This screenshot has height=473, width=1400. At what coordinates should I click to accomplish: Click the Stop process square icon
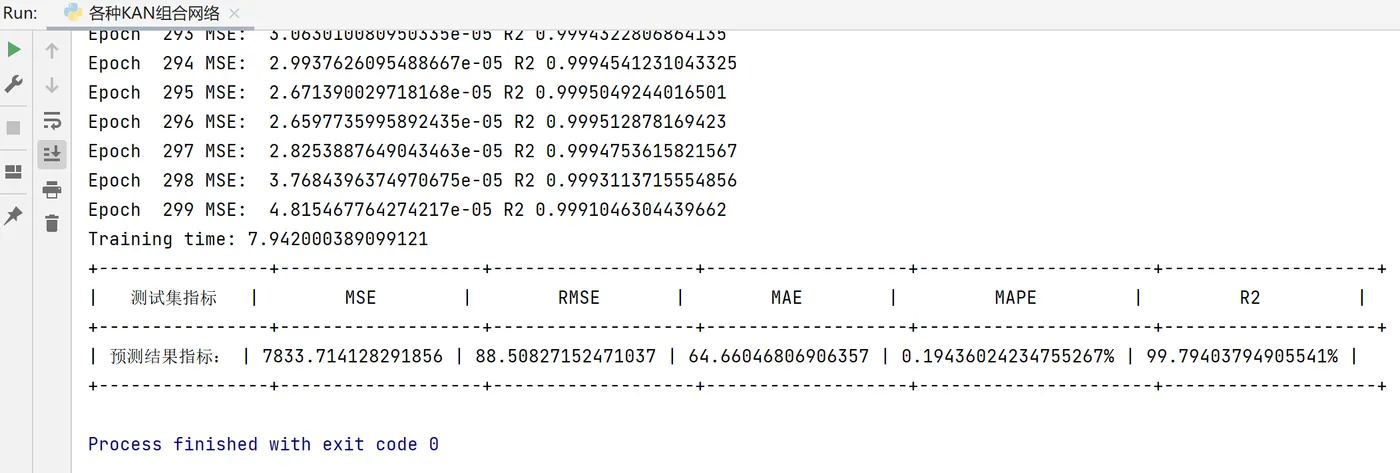[x=14, y=128]
